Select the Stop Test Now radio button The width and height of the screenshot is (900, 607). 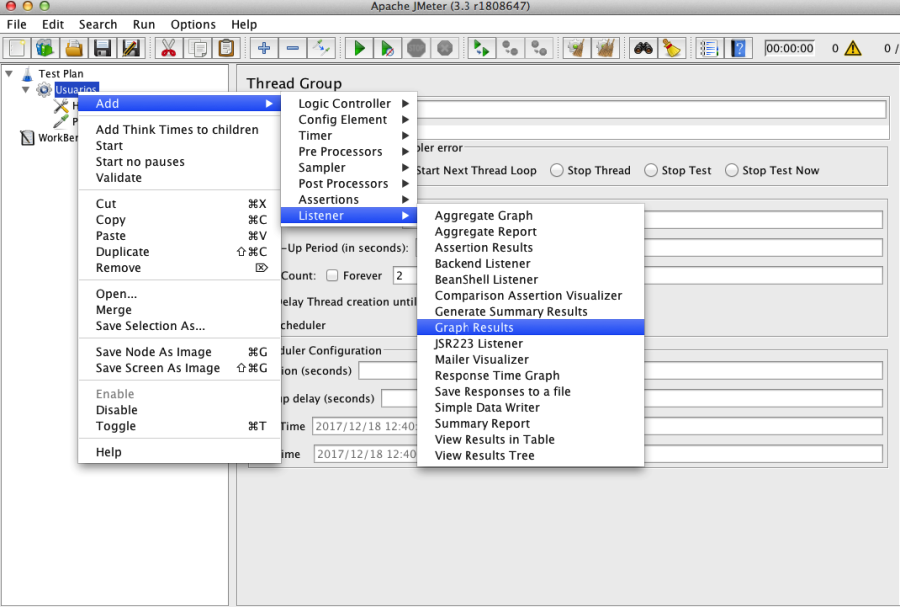coord(731,170)
